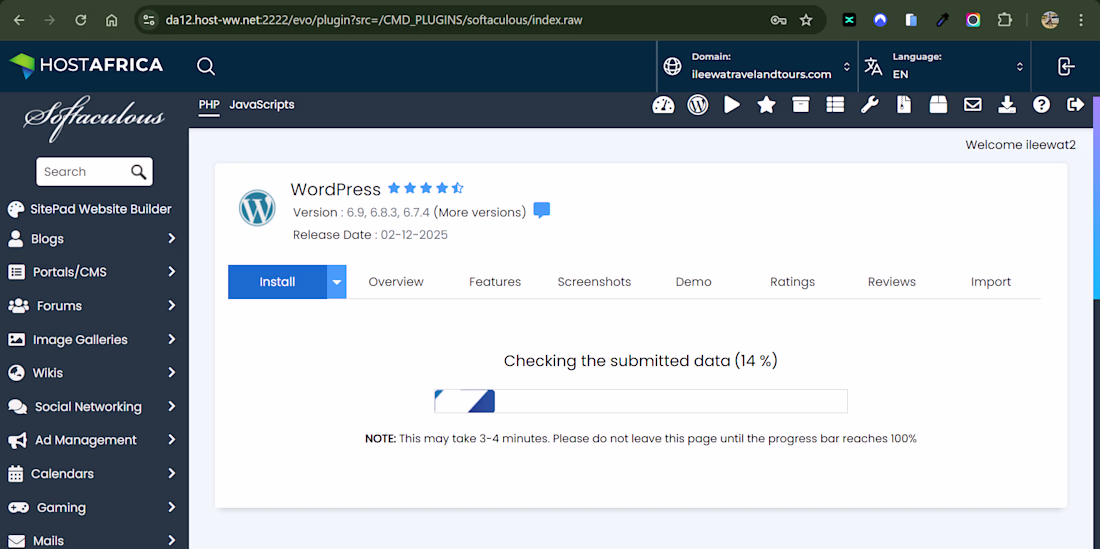Open the Language selector dropdown
This screenshot has width=1100, height=549.
944,67
